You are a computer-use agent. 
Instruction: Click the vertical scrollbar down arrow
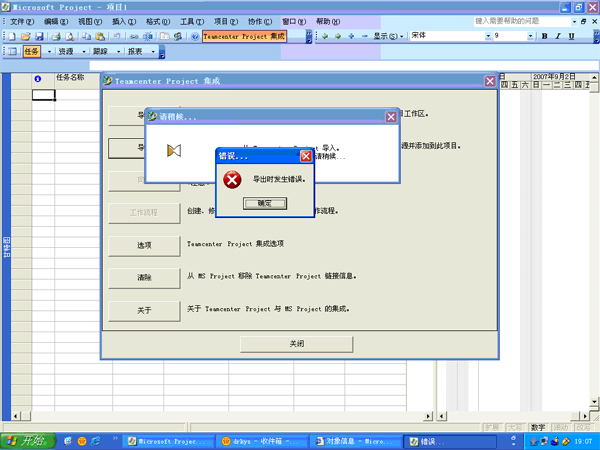click(x=594, y=402)
